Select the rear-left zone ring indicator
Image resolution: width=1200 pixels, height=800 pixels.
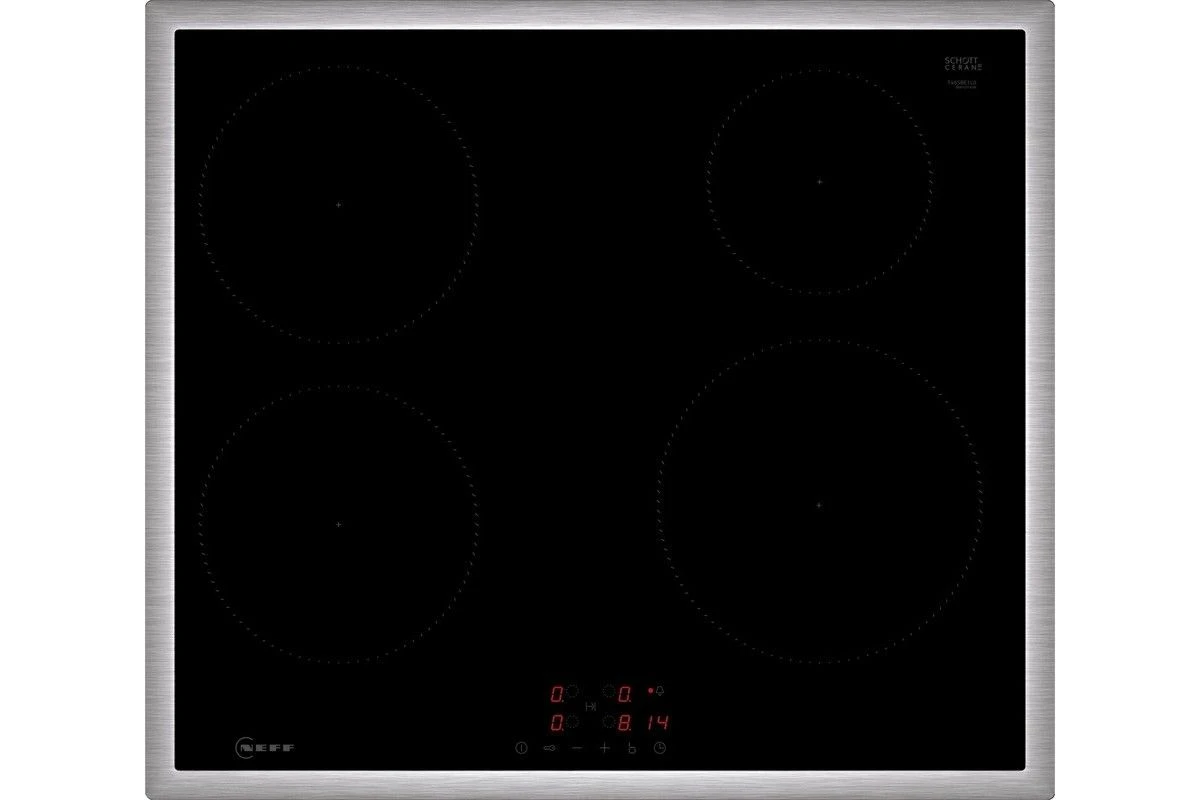coord(574,691)
